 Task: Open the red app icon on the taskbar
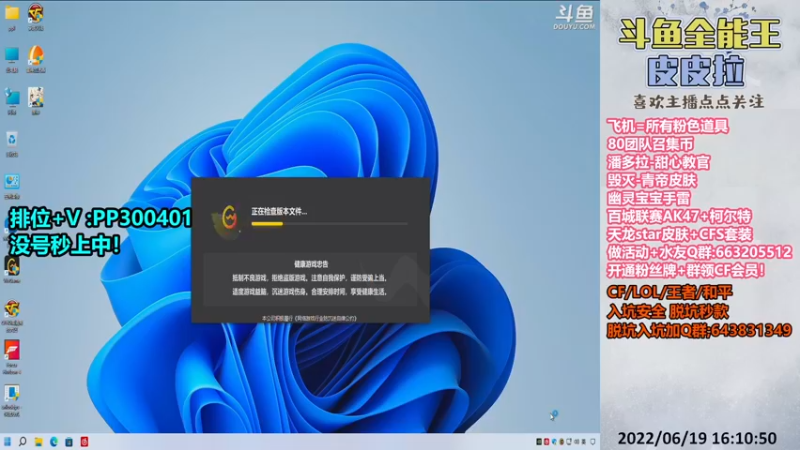click(x=84, y=442)
